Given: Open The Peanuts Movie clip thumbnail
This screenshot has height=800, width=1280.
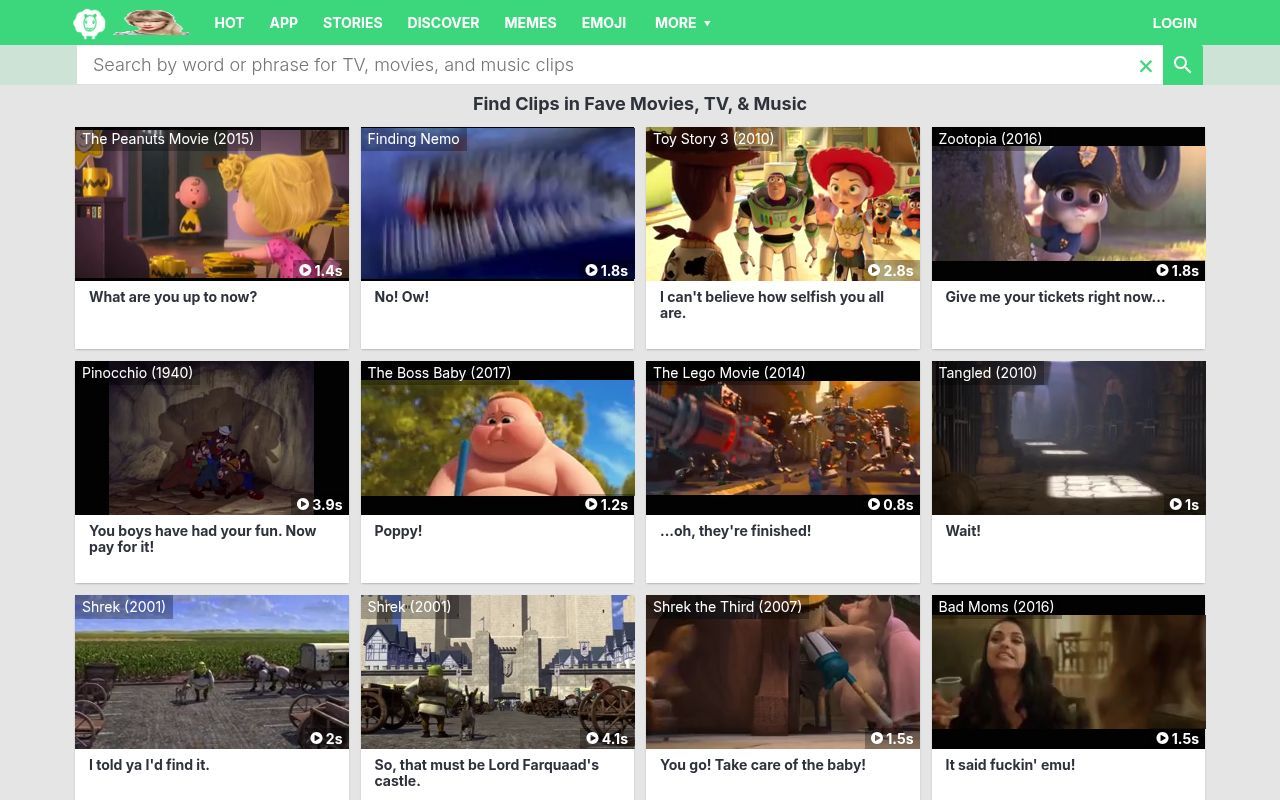Looking at the screenshot, I should (x=212, y=204).
